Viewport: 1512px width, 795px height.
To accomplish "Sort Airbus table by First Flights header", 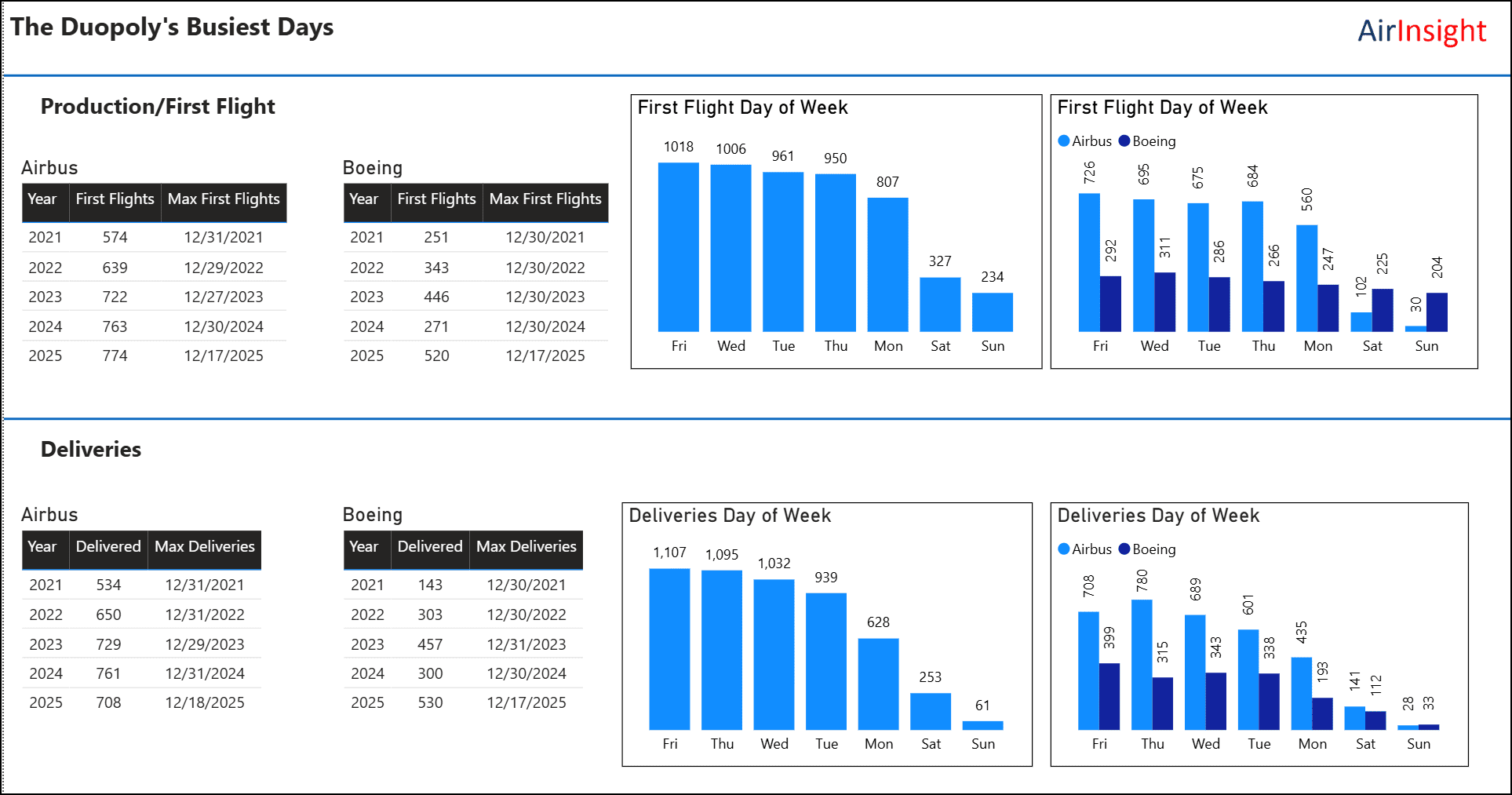I will (x=115, y=199).
